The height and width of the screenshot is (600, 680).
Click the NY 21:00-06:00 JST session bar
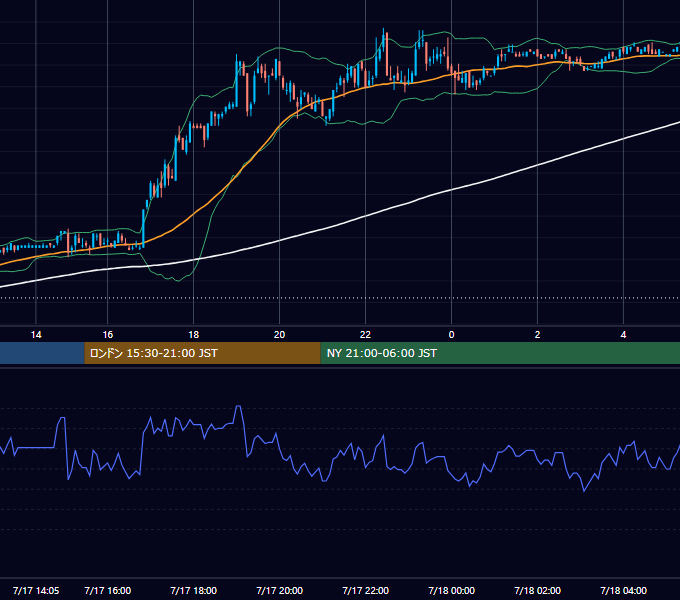[500, 353]
